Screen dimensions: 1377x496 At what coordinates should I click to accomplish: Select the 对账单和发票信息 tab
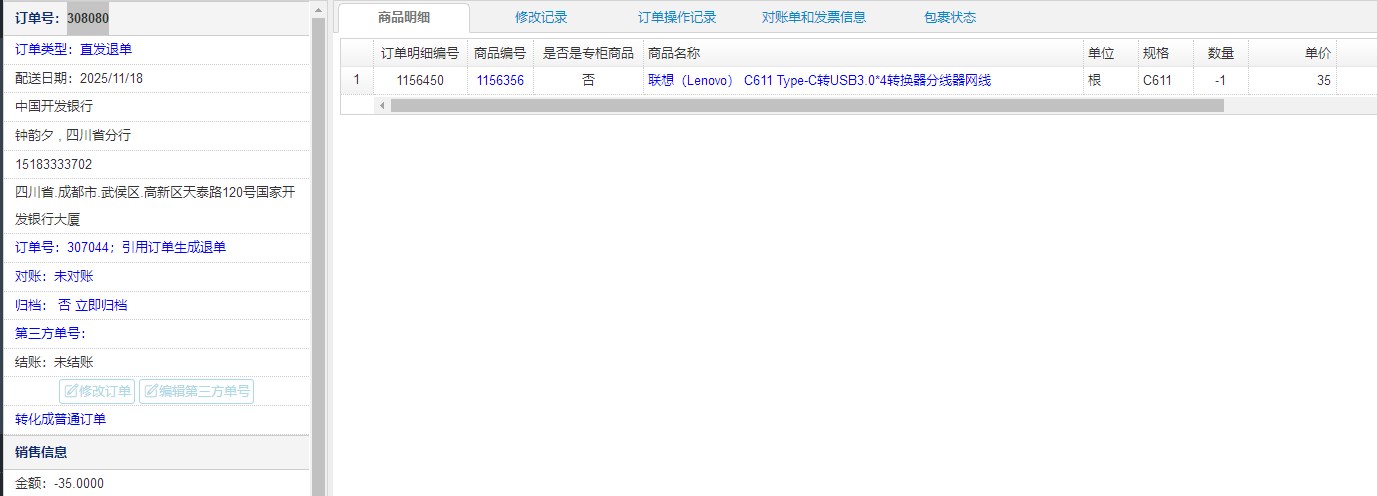(813, 17)
